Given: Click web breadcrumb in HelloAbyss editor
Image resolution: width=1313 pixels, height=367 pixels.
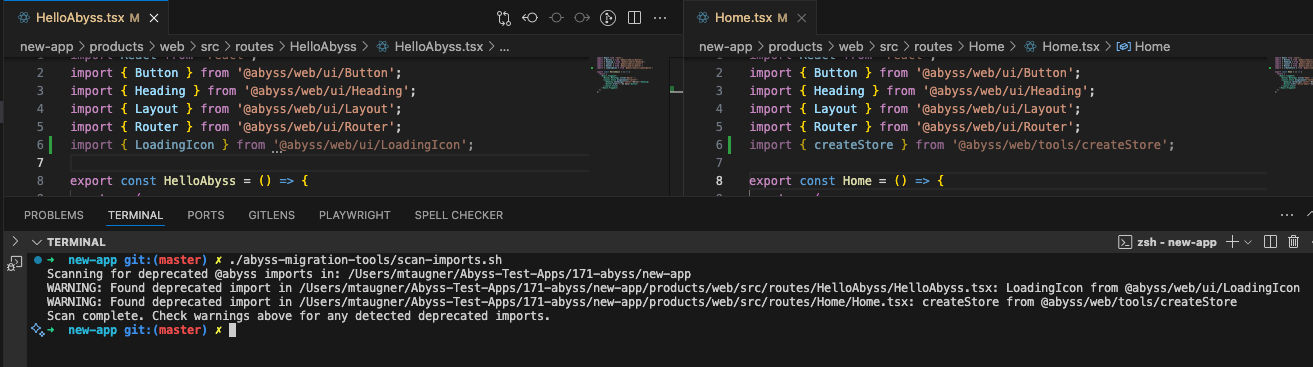Looking at the screenshot, I should point(171,46).
